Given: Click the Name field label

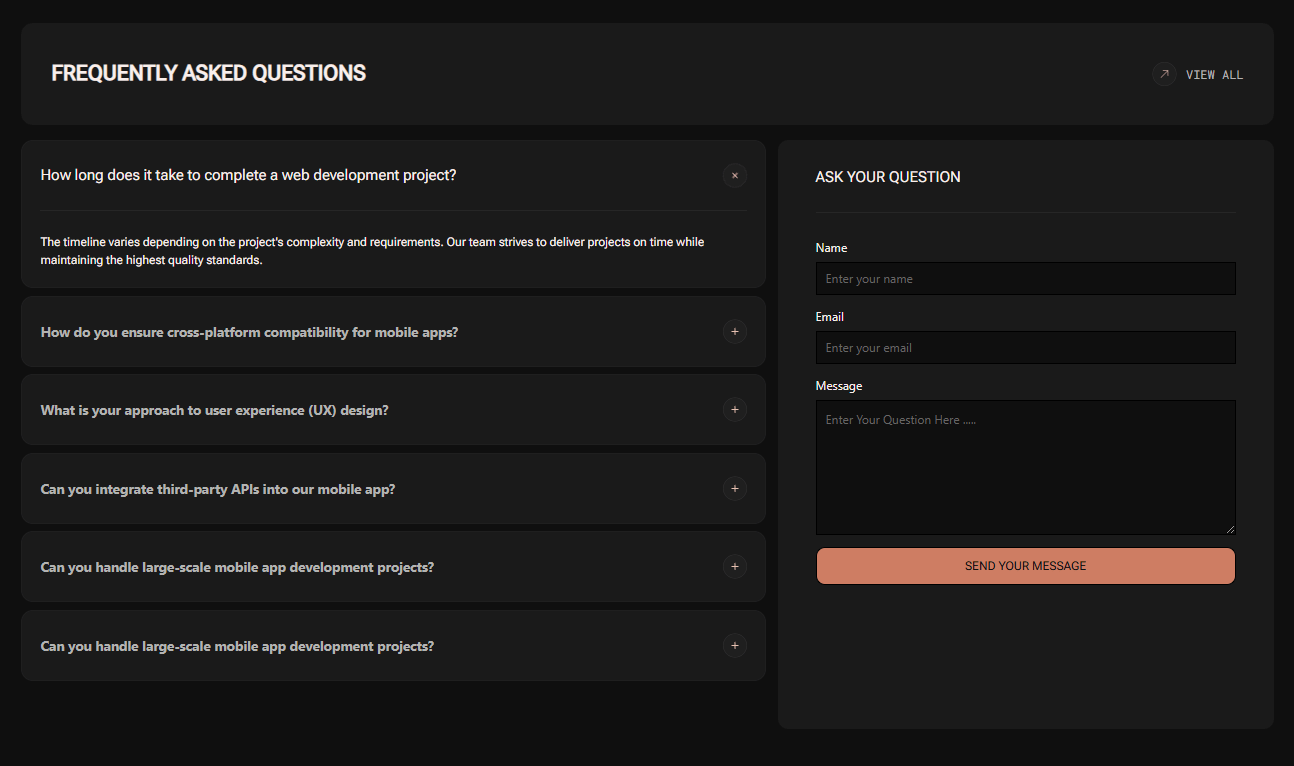Looking at the screenshot, I should click(x=831, y=248).
